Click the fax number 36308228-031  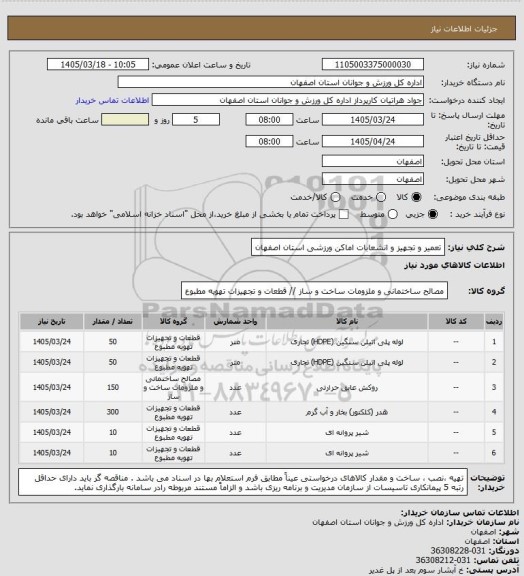458,551
